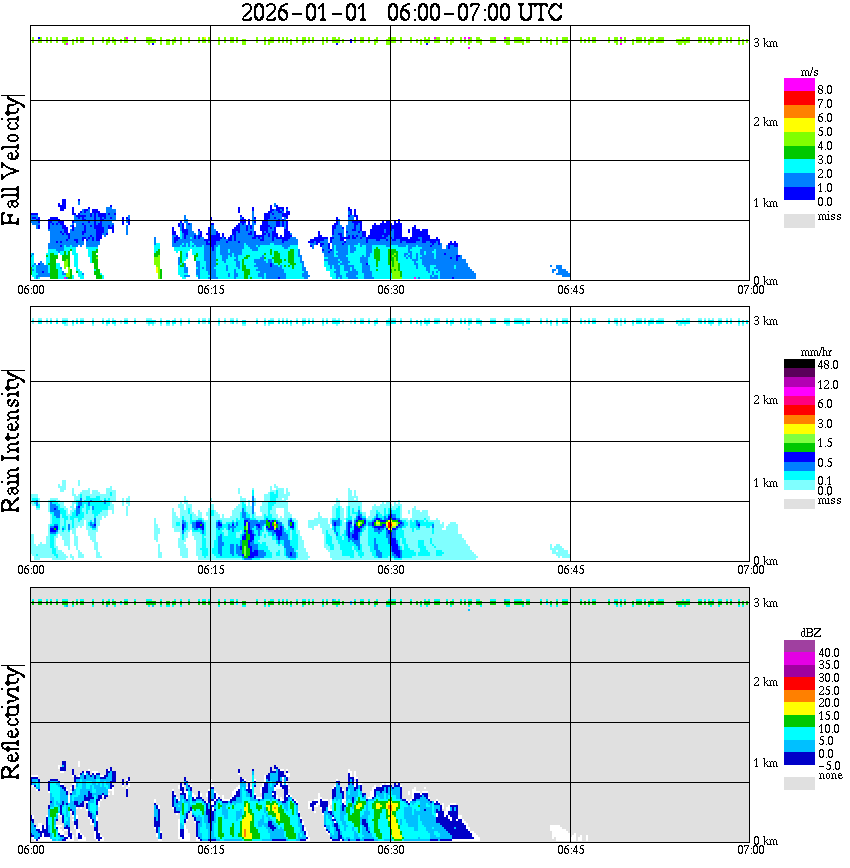Click the 06:15 tick under Rain Intensity panel
This screenshot has width=850, height=868.
(211, 570)
